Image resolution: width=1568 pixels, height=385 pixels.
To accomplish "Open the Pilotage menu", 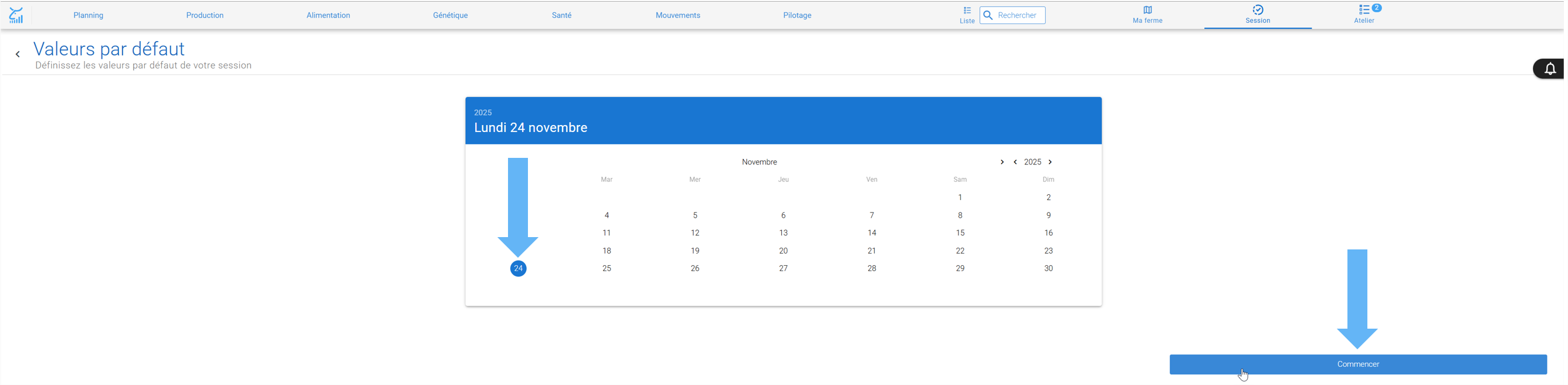I will (x=797, y=15).
